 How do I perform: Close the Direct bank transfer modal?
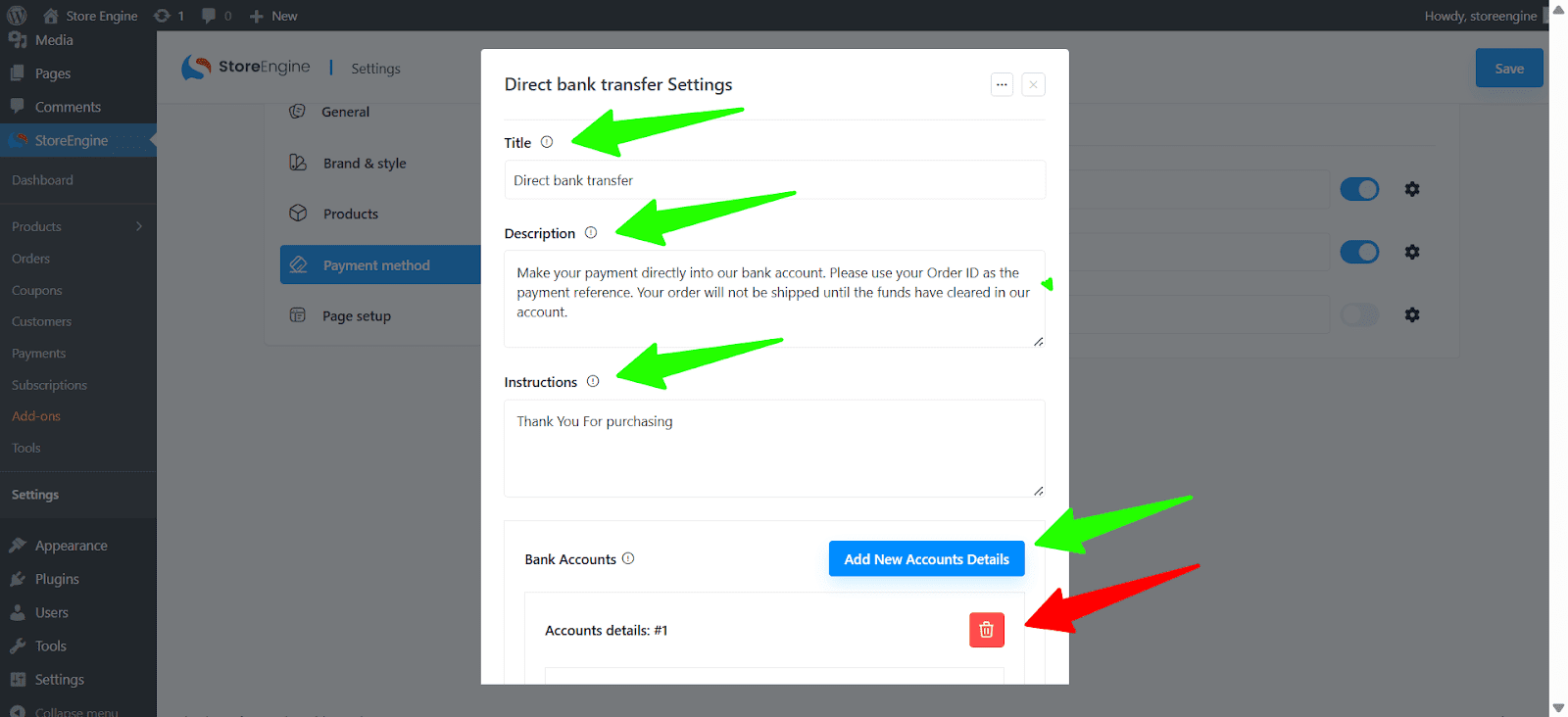tap(1033, 84)
